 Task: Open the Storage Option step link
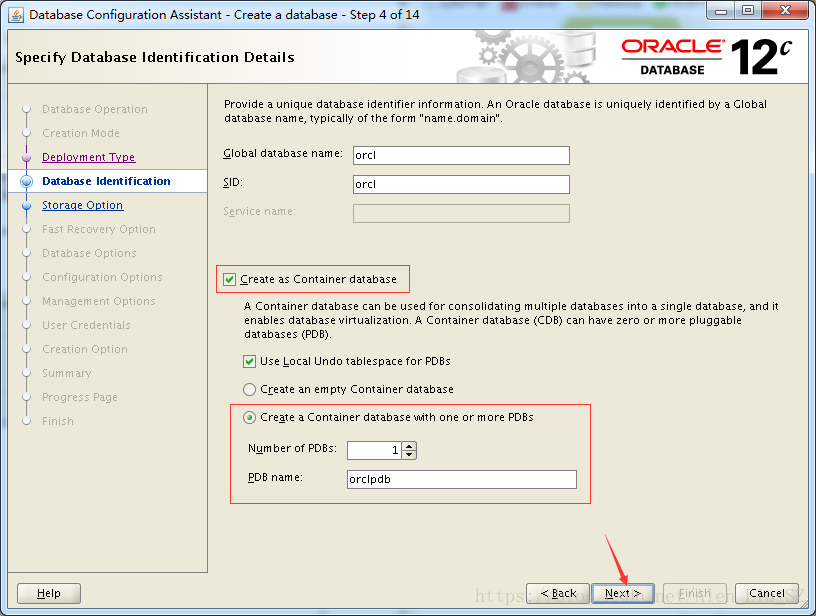pos(82,205)
